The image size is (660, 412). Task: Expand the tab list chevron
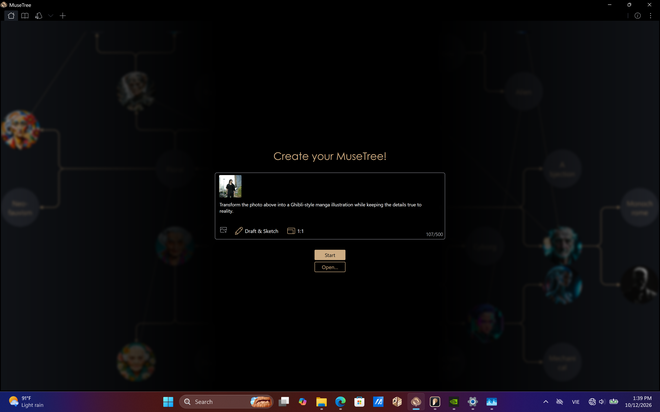pos(51,16)
